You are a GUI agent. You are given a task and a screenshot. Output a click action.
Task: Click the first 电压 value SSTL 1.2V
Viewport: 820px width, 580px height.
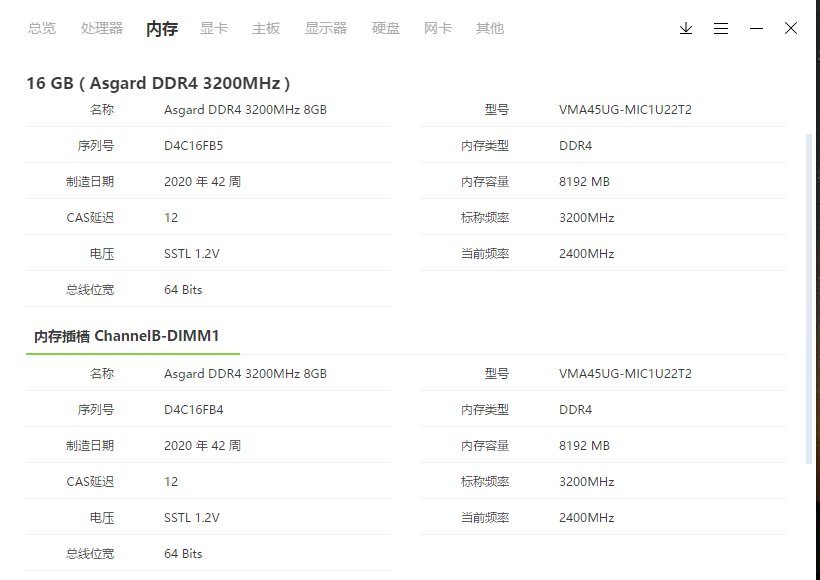[191, 254]
